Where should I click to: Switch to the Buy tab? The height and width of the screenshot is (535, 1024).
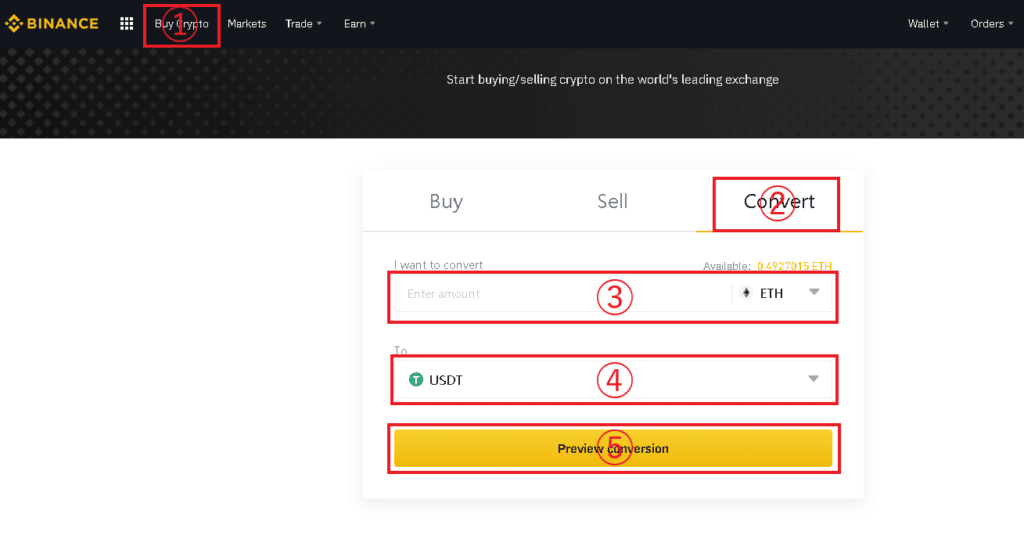(x=446, y=201)
